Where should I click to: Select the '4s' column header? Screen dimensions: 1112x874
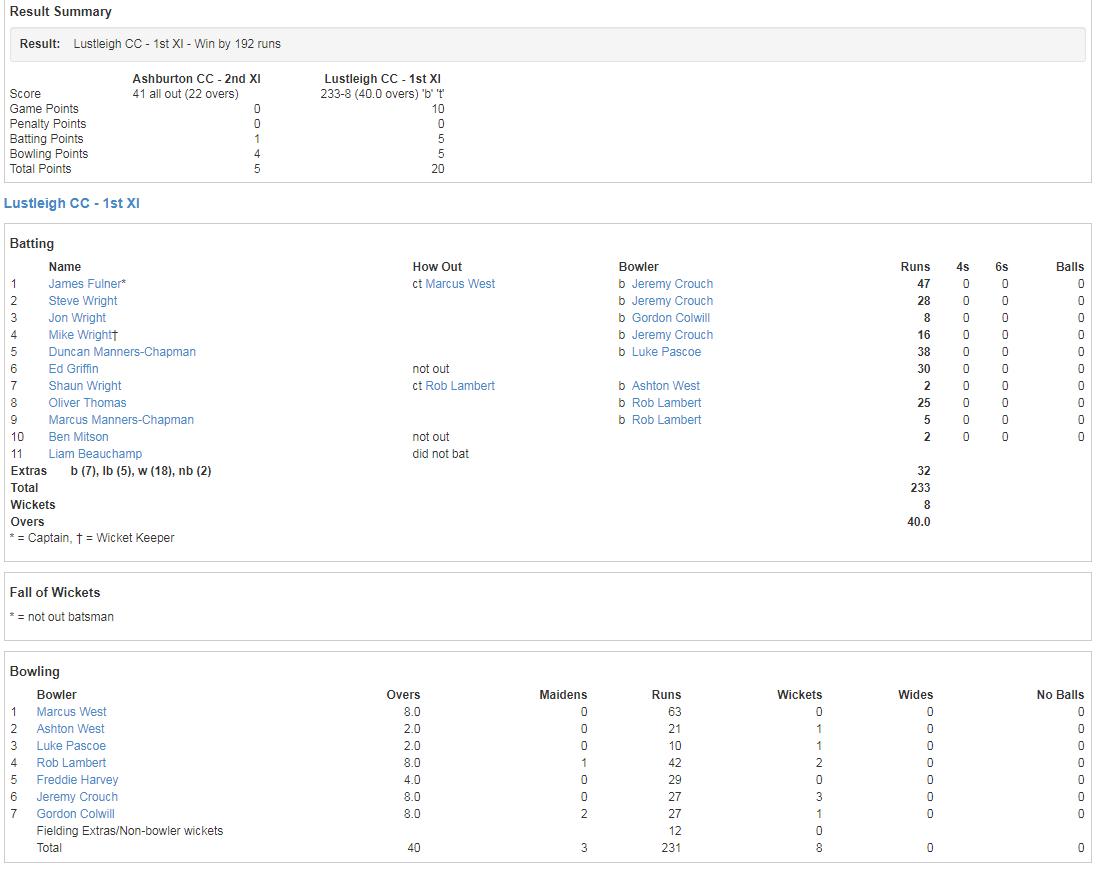click(962, 267)
